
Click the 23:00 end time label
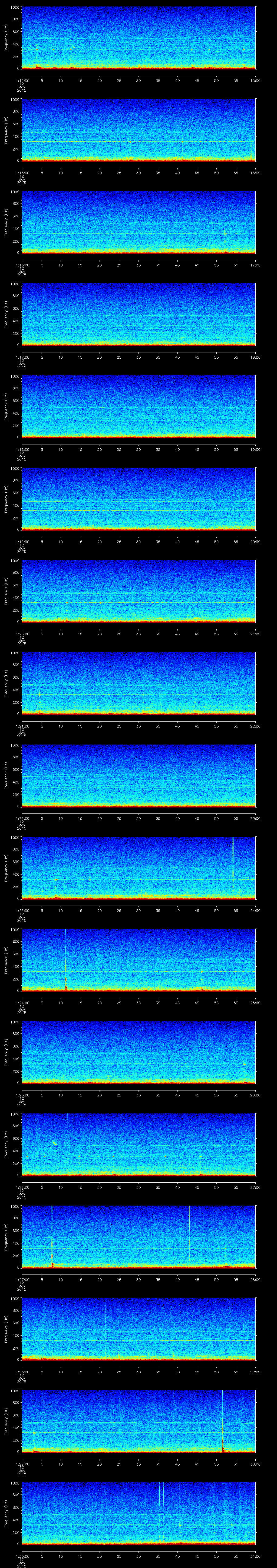[256, 818]
